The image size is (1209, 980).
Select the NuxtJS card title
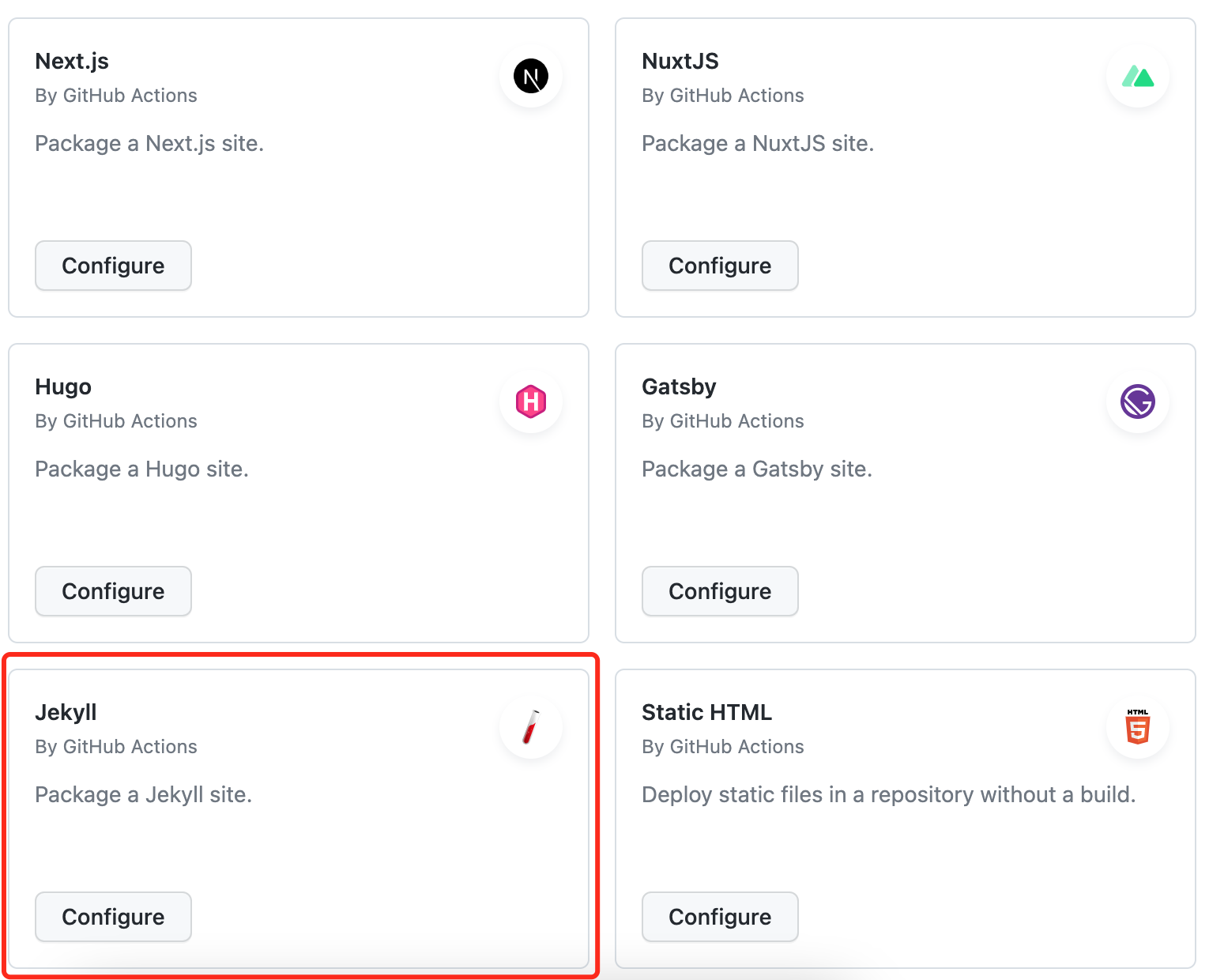(x=680, y=62)
